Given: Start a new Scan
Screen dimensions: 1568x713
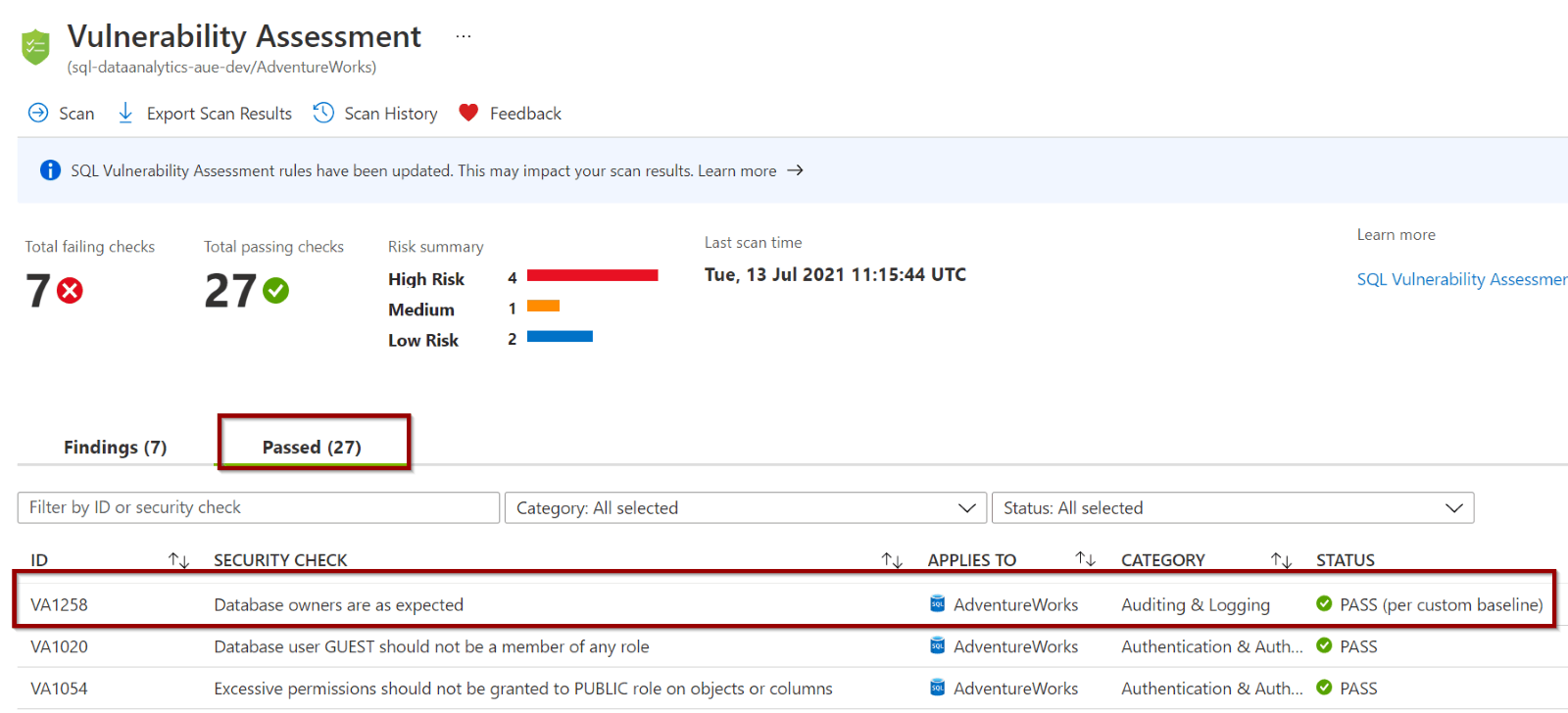Looking at the screenshot, I should (x=62, y=114).
